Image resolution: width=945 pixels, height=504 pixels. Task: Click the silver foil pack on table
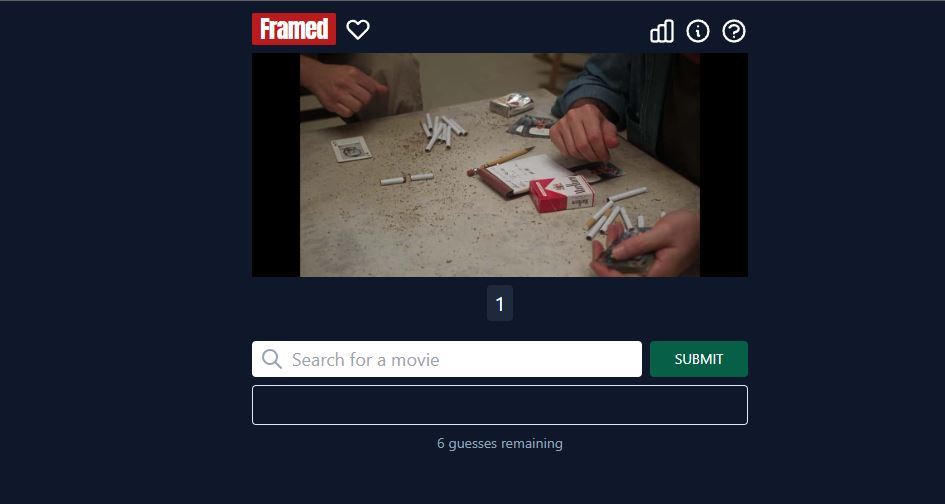coord(512,105)
